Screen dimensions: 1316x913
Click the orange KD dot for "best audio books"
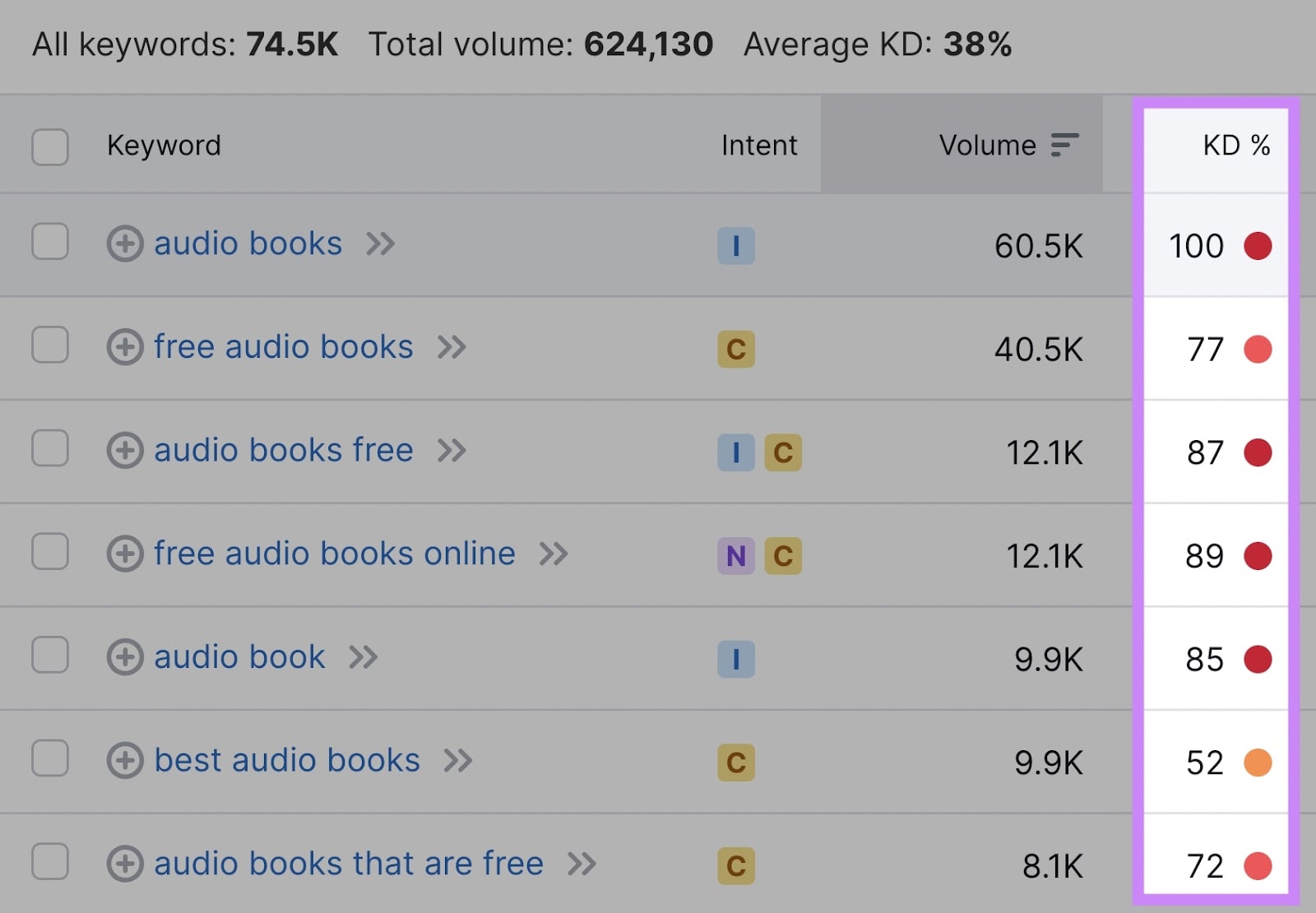click(1257, 762)
